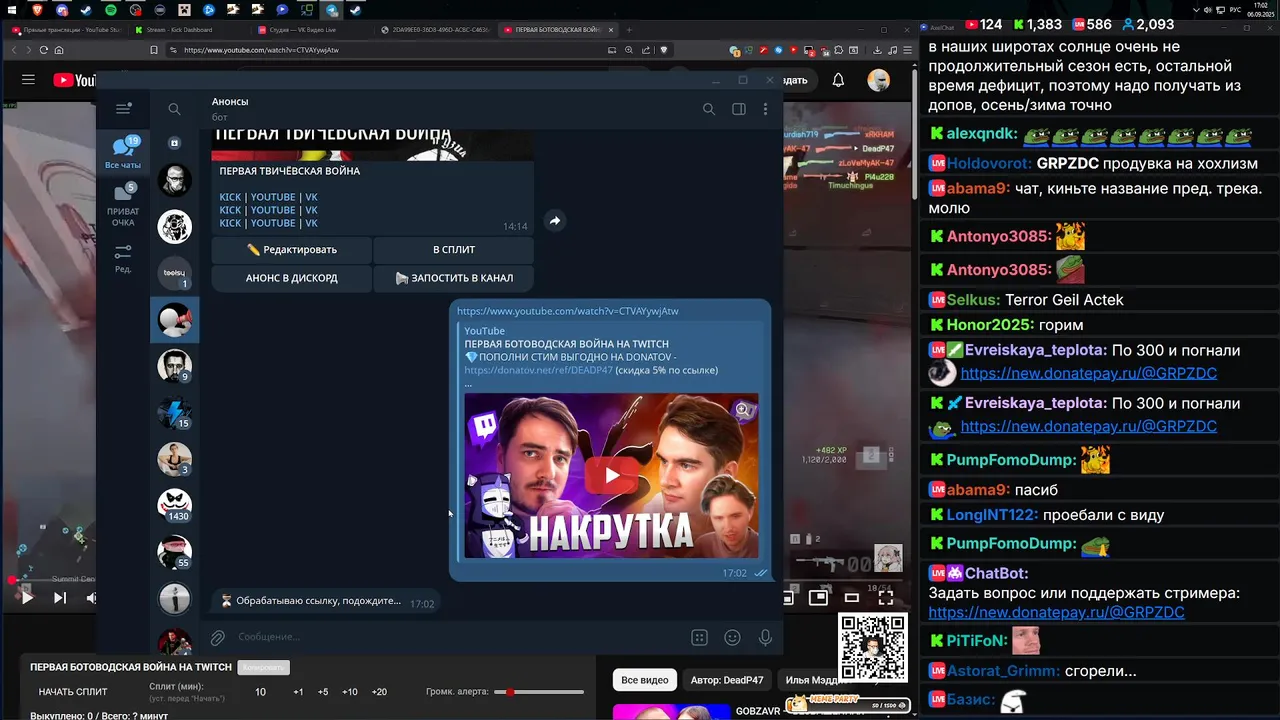The width and height of the screenshot is (1280, 720).
Task: Click the 'В СПЛИТ' bot button
Action: (454, 250)
